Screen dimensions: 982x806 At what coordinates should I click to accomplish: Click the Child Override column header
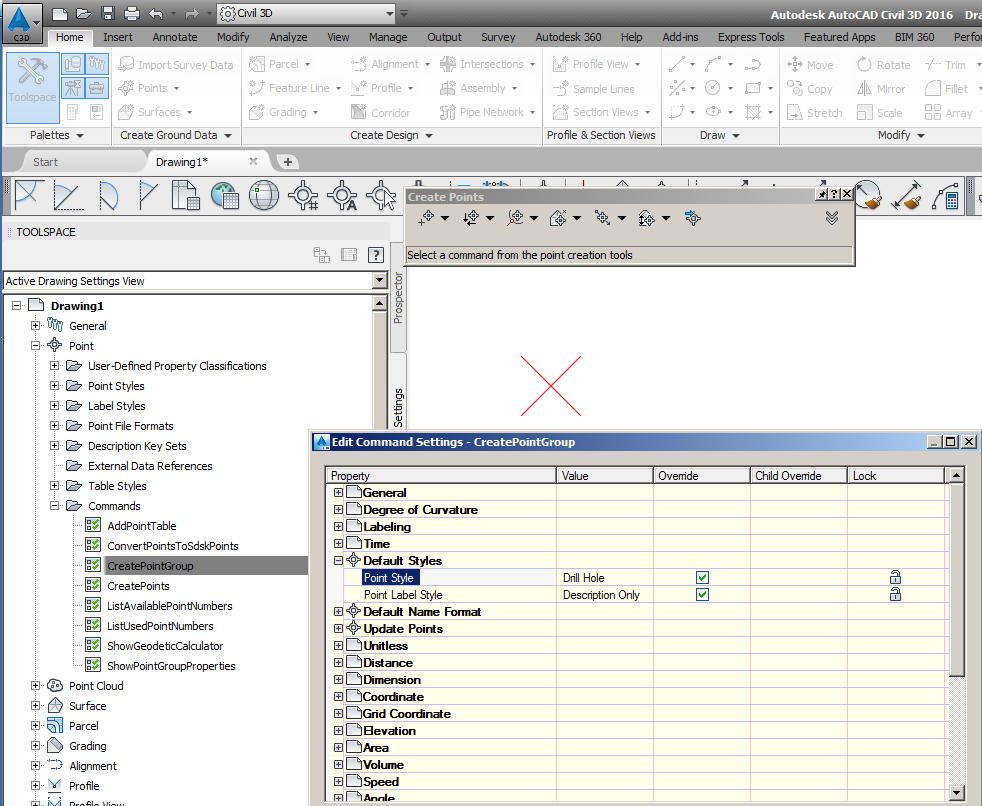[x=799, y=475]
